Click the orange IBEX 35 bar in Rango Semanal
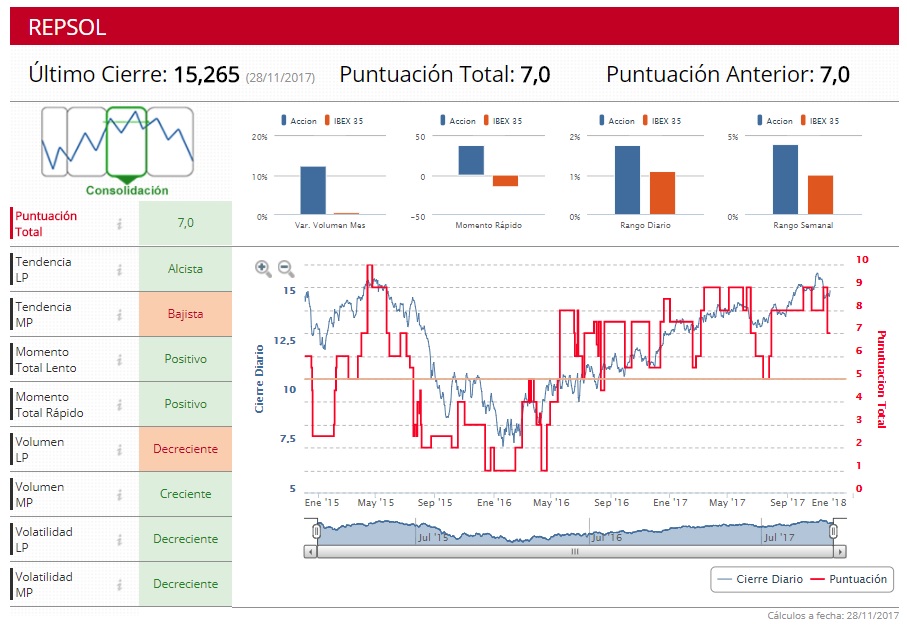 [x=820, y=195]
